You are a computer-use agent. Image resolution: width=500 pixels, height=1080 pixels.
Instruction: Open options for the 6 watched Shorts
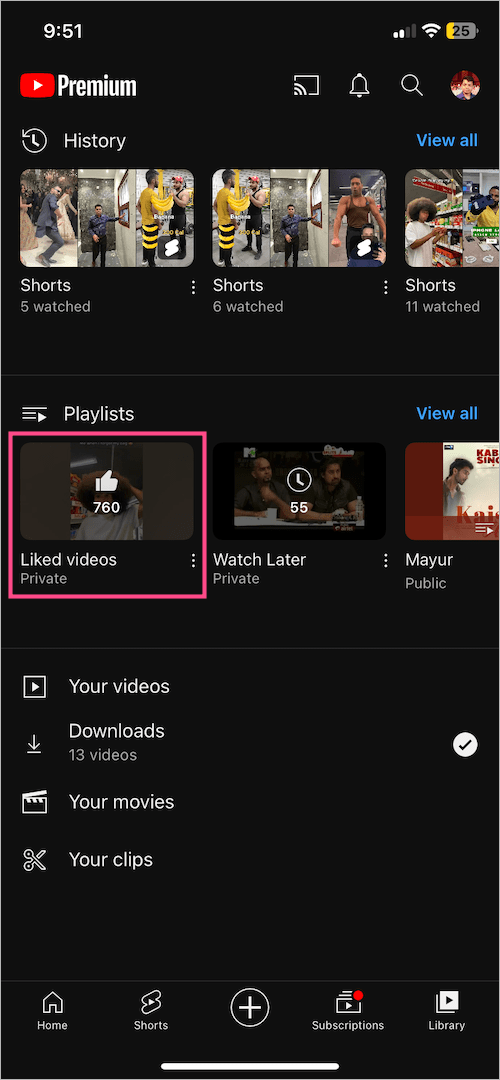386,287
